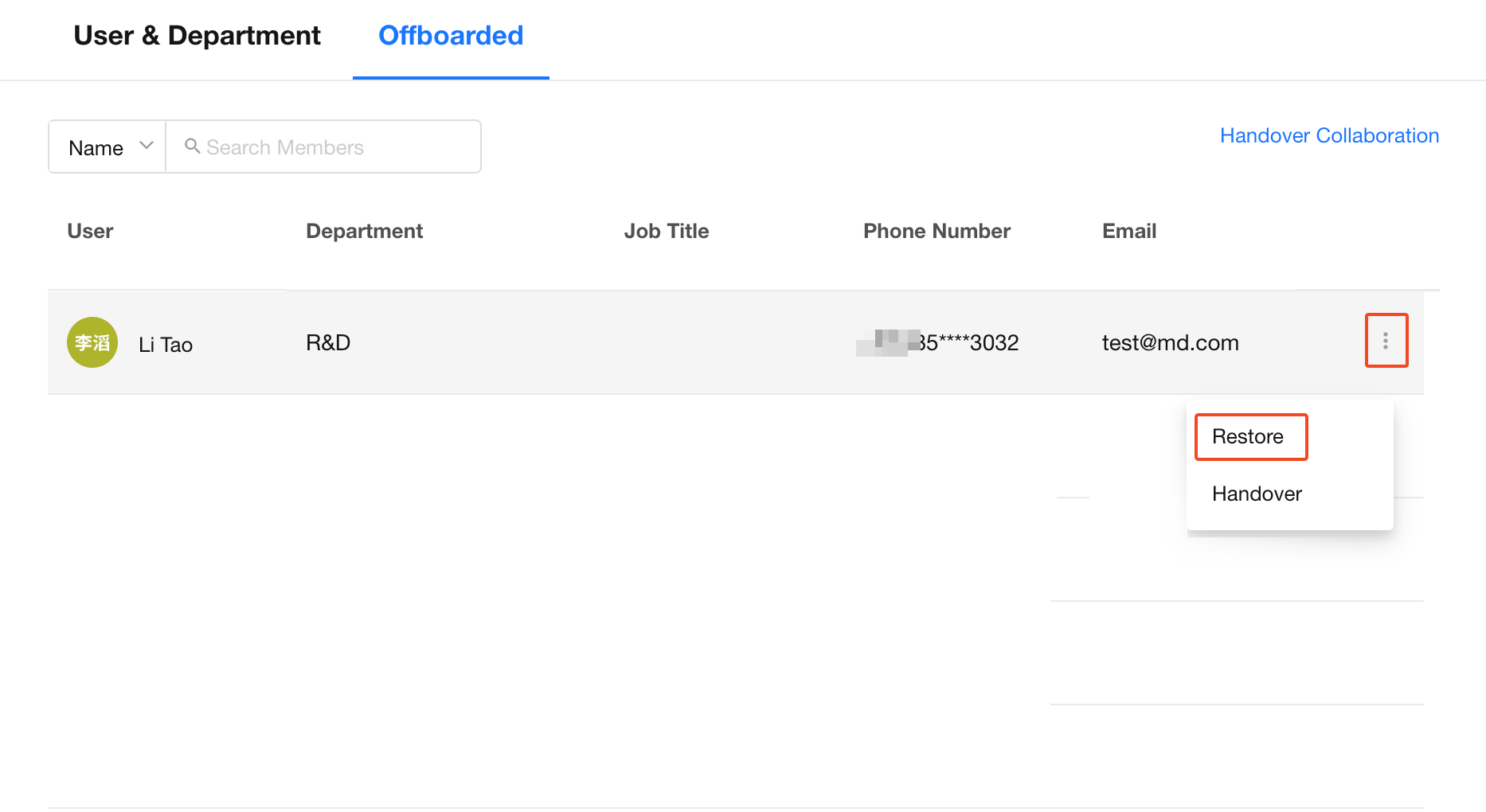This screenshot has width=1486, height=812.
Task: Click the Name dropdown chevron arrow
Action: [x=146, y=146]
